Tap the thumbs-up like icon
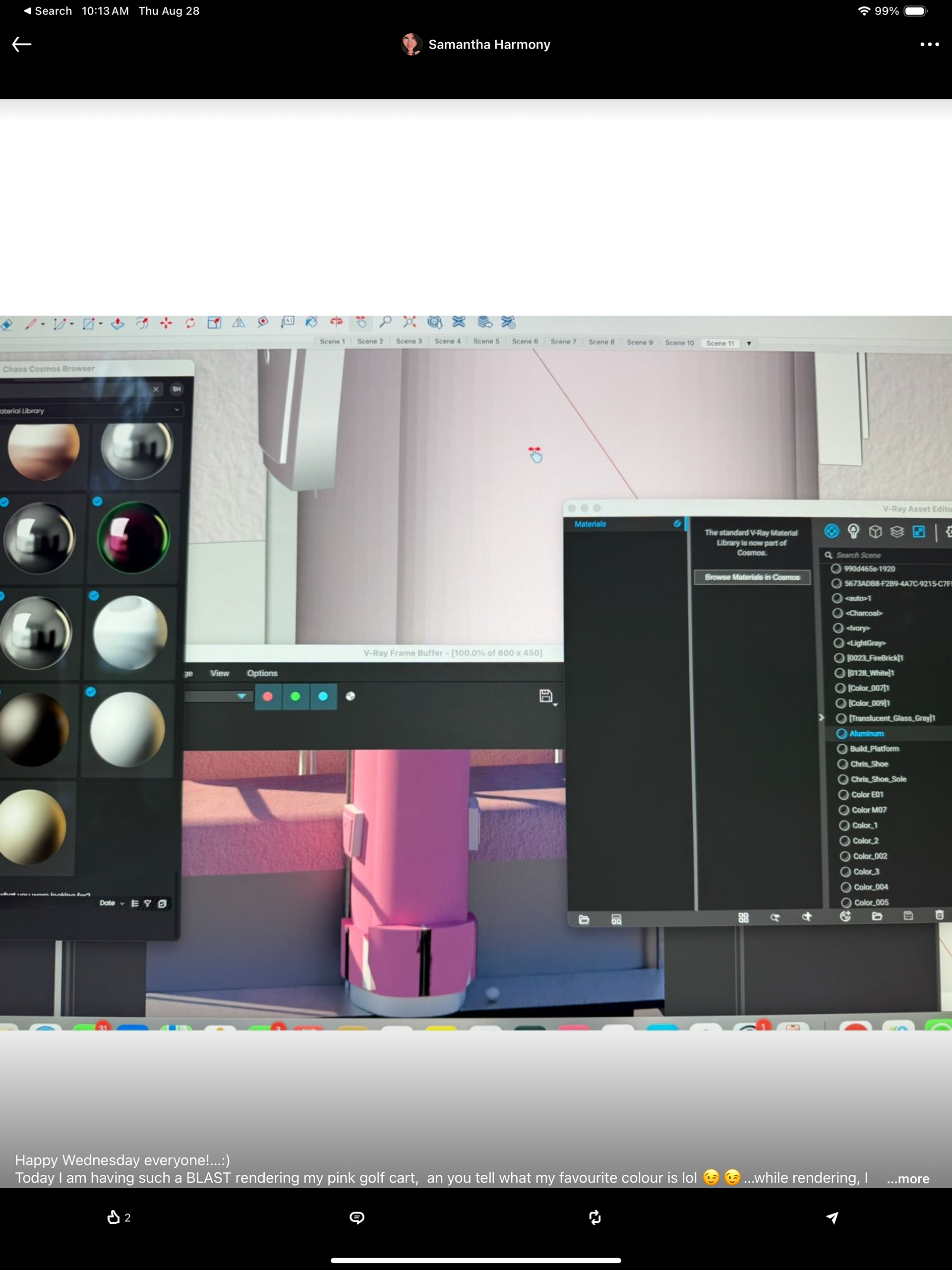The width and height of the screenshot is (952, 1270). pos(114,1217)
